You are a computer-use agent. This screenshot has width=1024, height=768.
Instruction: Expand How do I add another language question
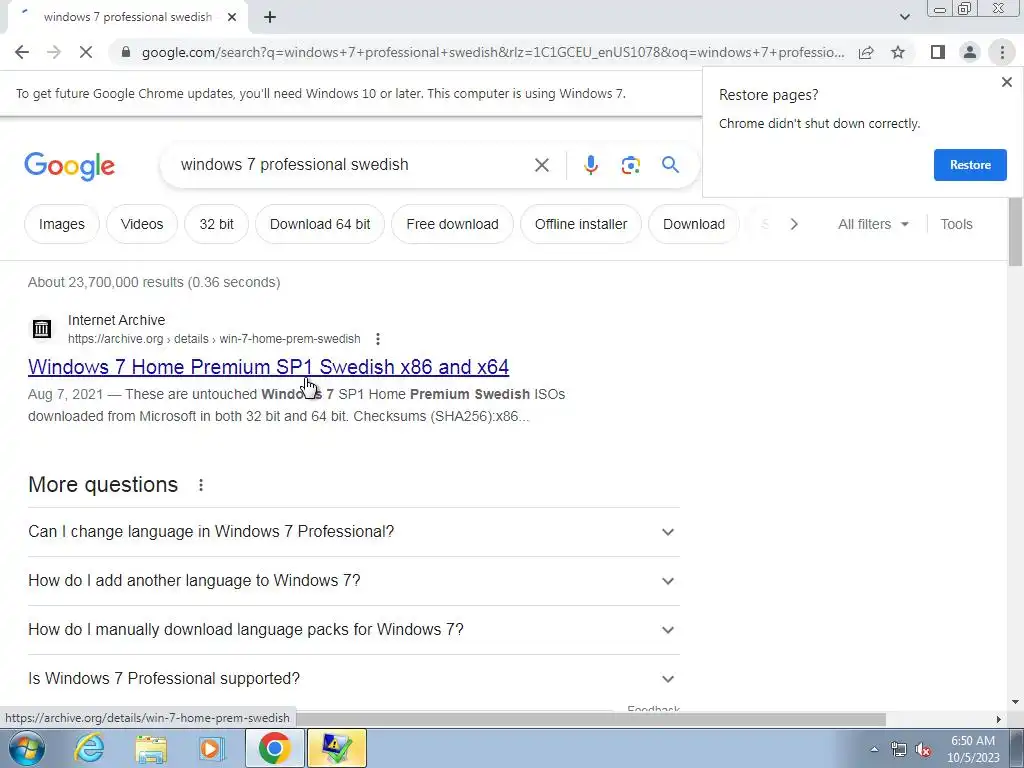(353, 581)
